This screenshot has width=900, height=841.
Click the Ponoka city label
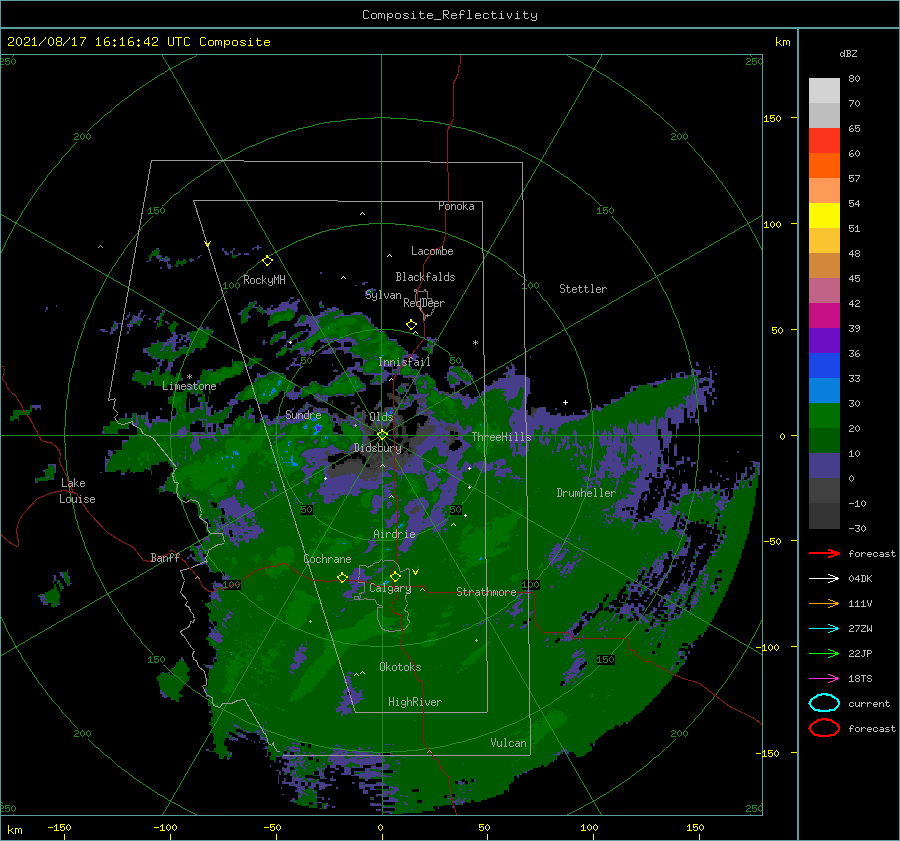[456, 206]
